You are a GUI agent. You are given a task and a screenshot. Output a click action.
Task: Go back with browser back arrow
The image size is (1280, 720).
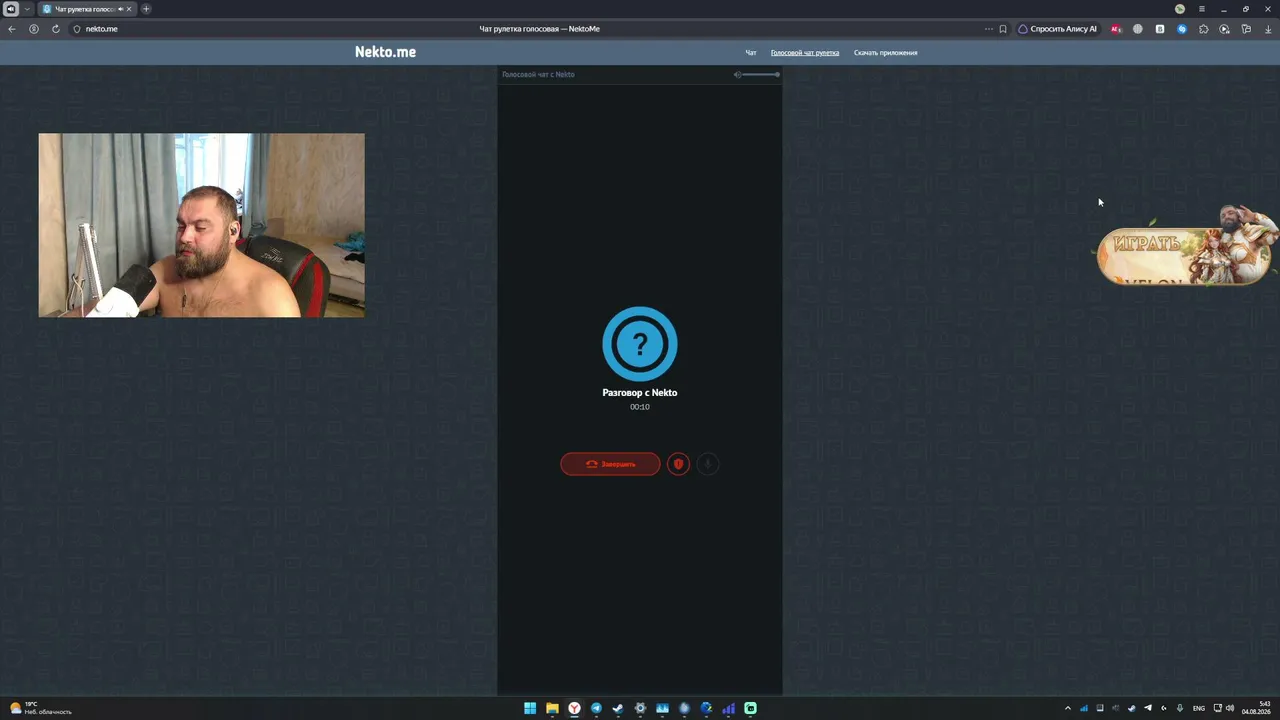click(12, 29)
